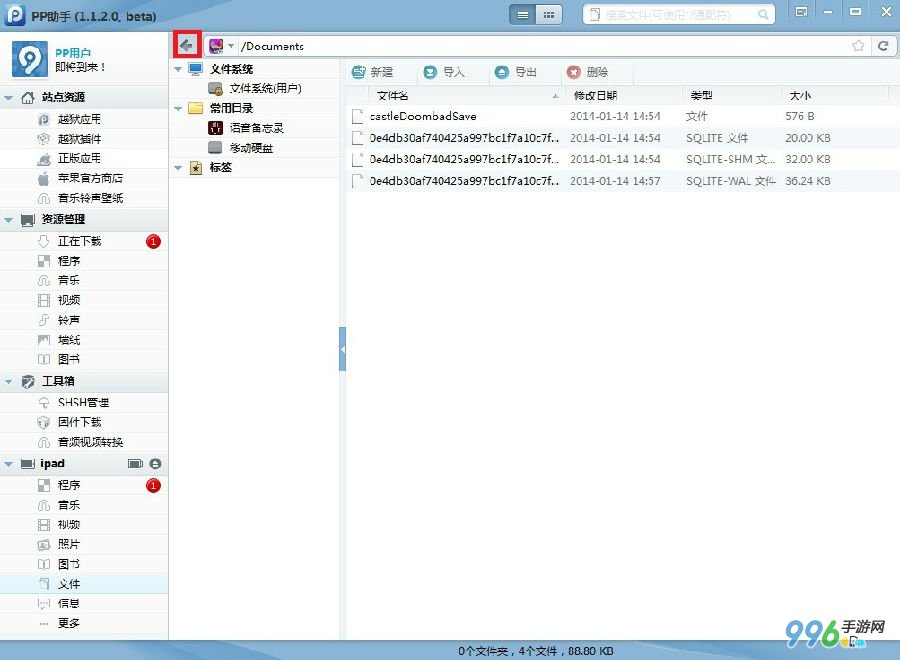Import files with 导入
The image size is (900, 660).
(444, 72)
